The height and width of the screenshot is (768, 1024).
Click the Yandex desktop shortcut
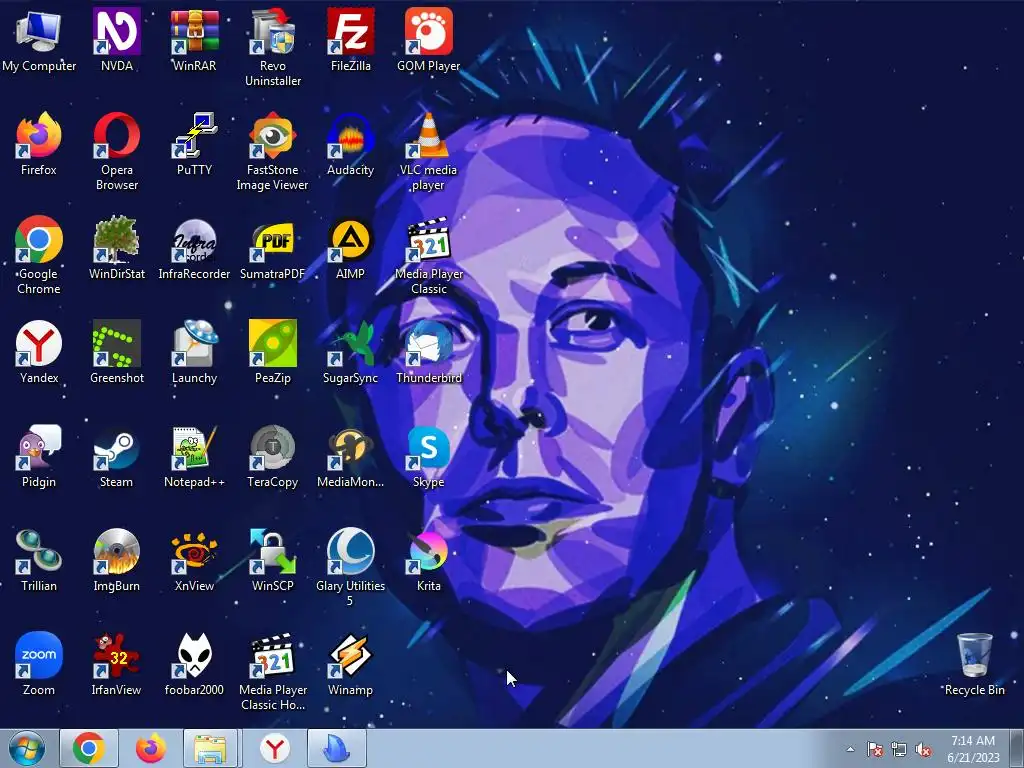[x=39, y=352]
